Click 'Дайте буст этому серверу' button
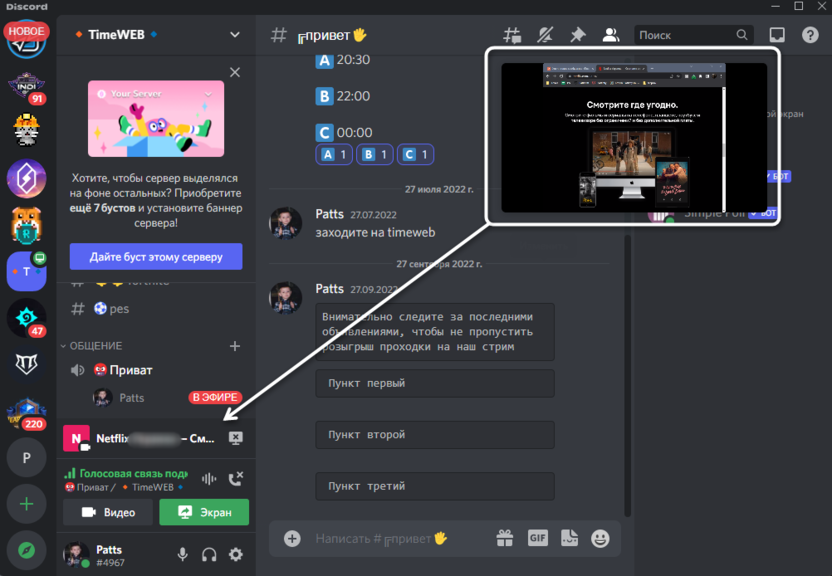The height and width of the screenshot is (576, 832). [156, 257]
